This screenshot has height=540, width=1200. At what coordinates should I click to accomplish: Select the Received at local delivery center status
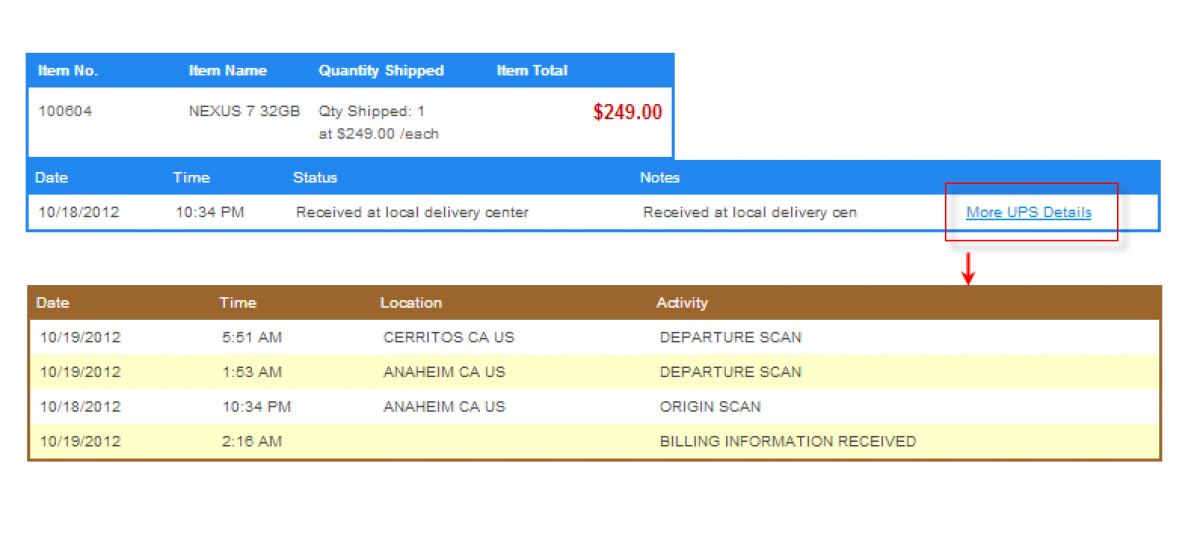coord(412,213)
